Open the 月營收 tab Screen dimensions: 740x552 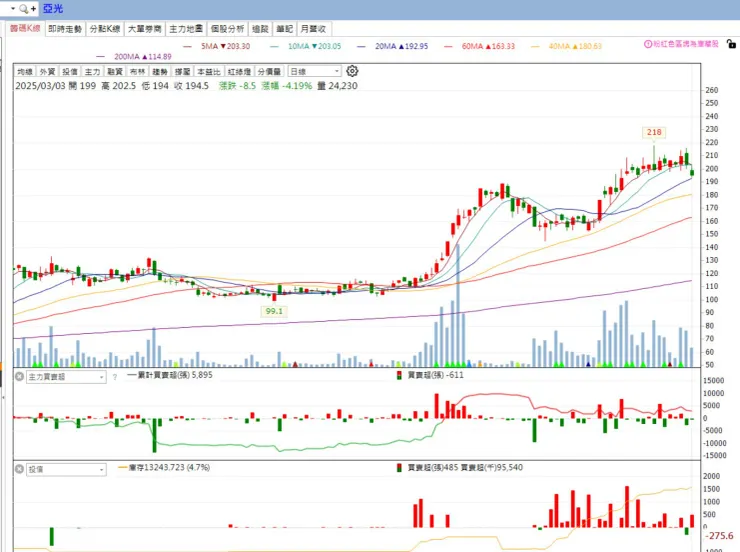coord(313,29)
